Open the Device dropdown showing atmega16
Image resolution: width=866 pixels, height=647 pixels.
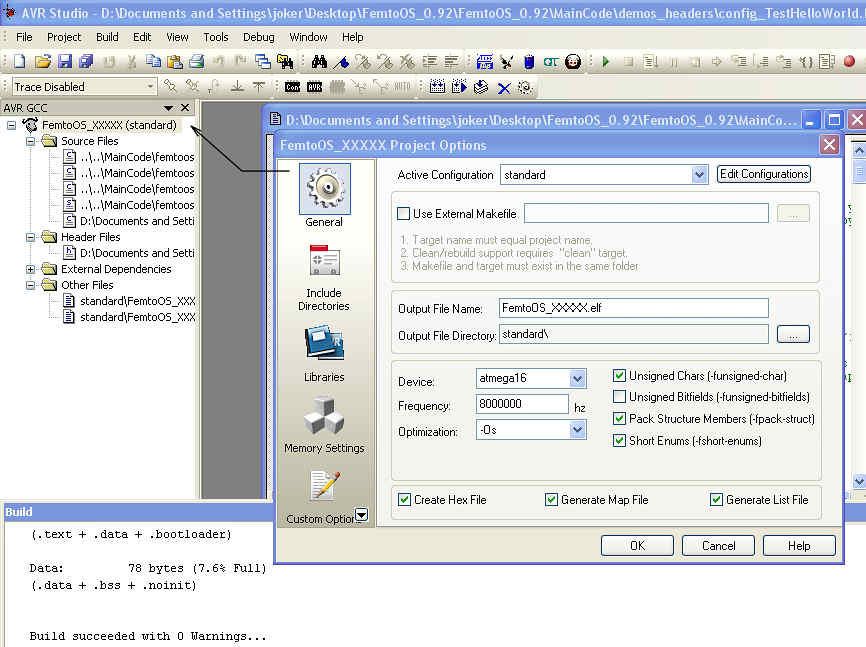coord(577,378)
